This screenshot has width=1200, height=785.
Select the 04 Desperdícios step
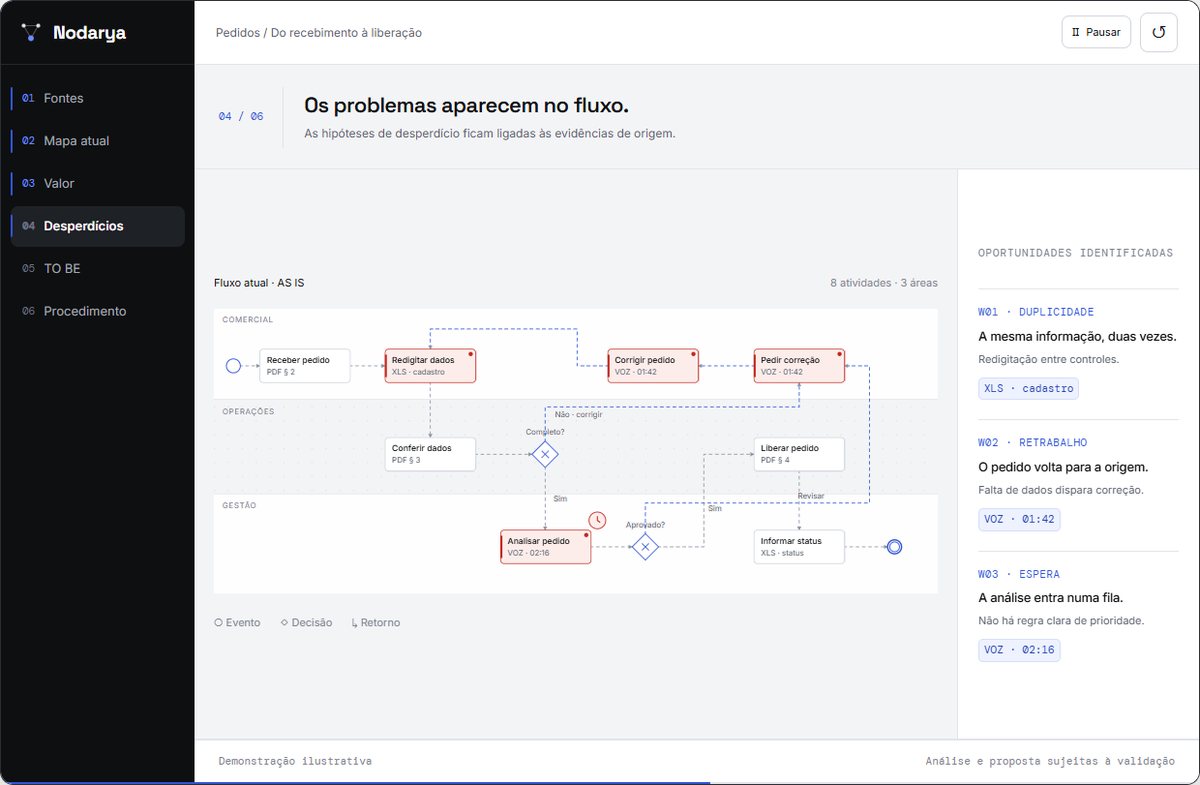pos(97,226)
